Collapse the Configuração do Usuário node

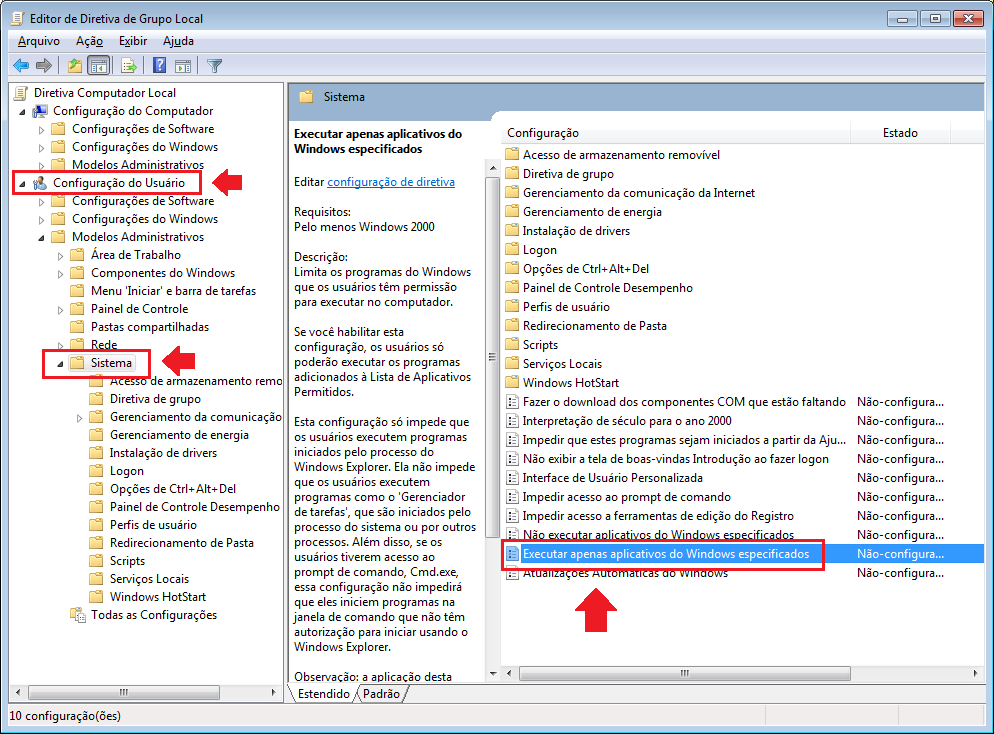(23, 184)
